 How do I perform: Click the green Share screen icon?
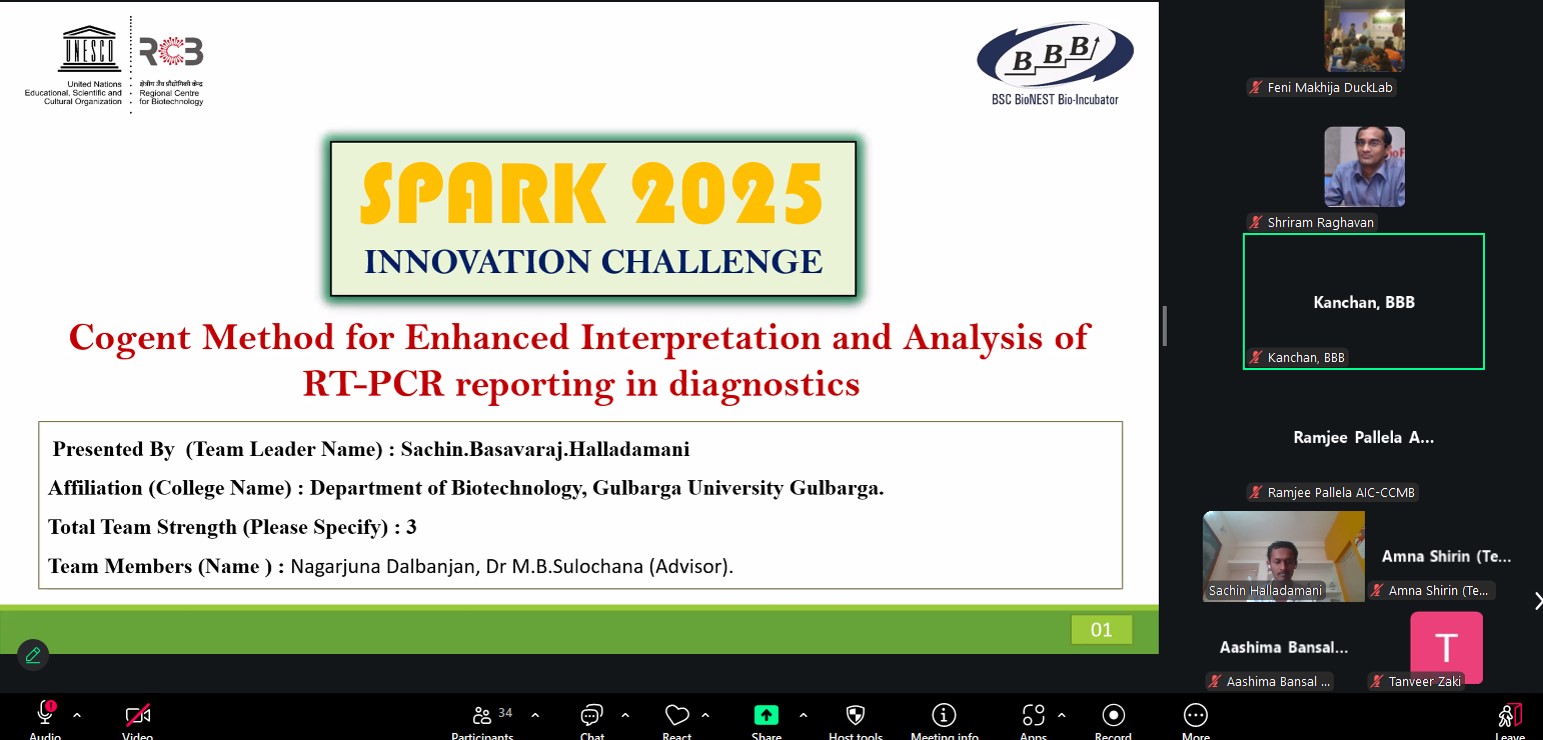point(766,715)
